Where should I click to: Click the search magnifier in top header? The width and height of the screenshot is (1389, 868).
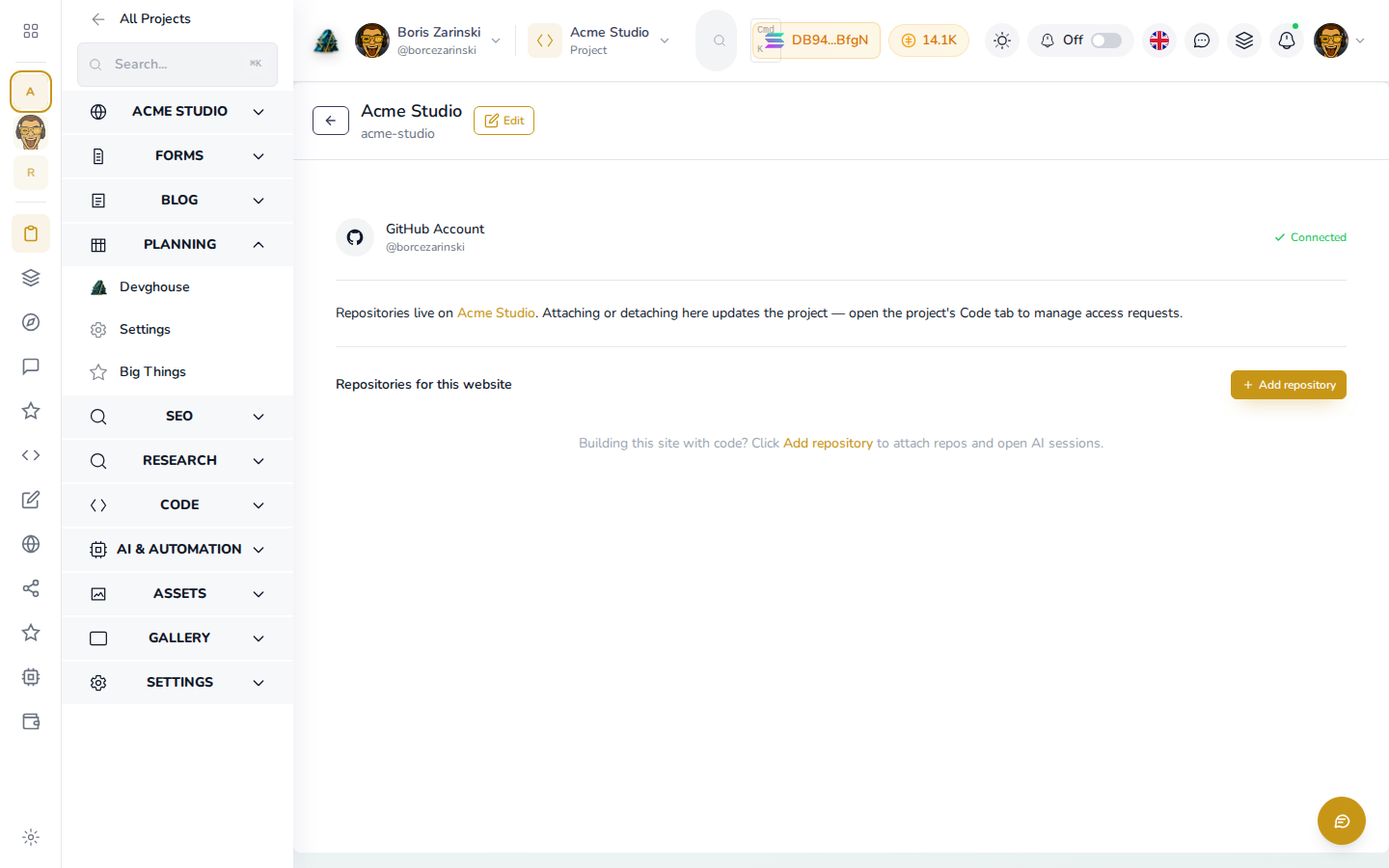[719, 41]
